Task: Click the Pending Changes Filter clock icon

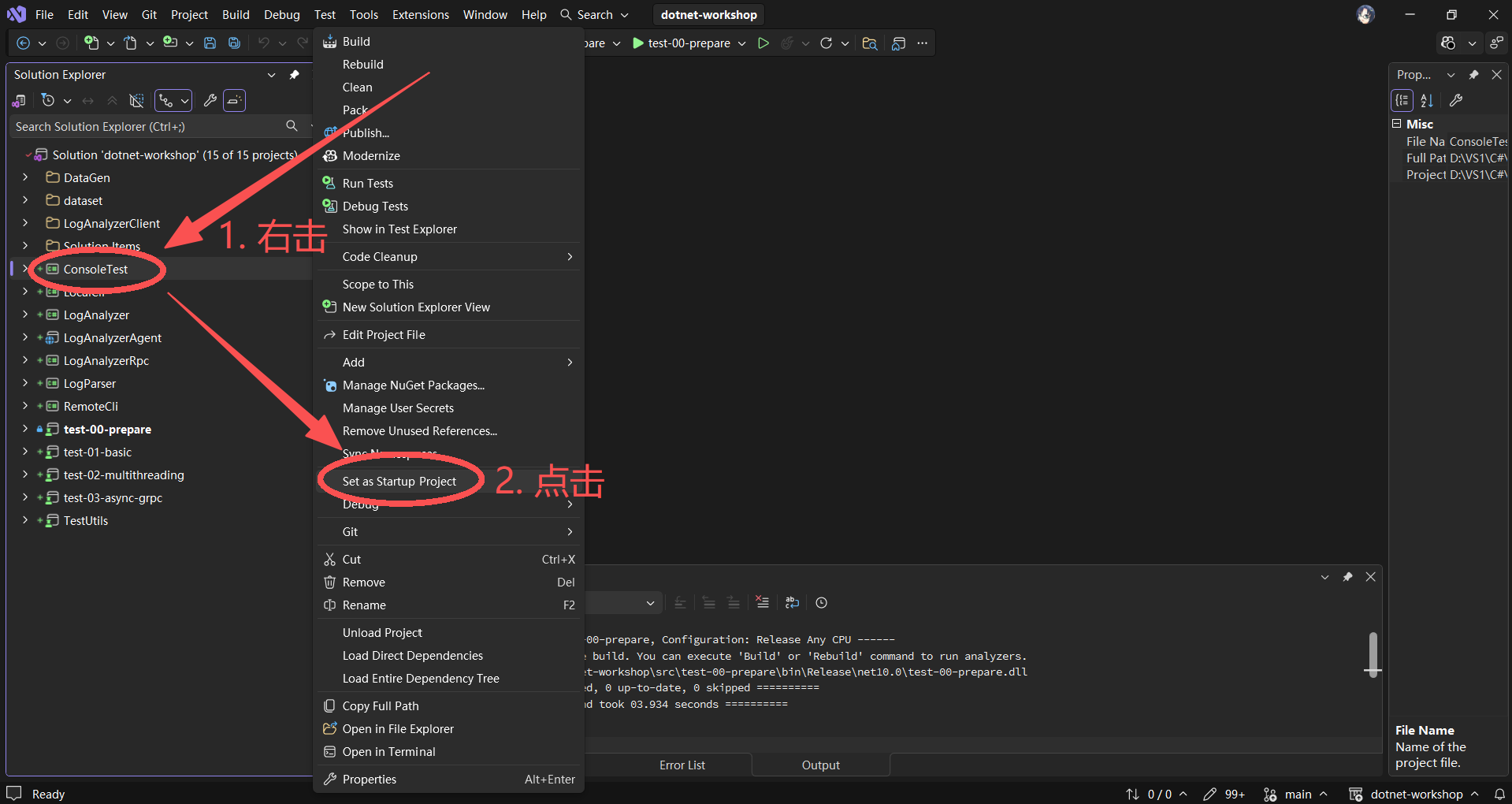Action: pyautogui.click(x=48, y=100)
